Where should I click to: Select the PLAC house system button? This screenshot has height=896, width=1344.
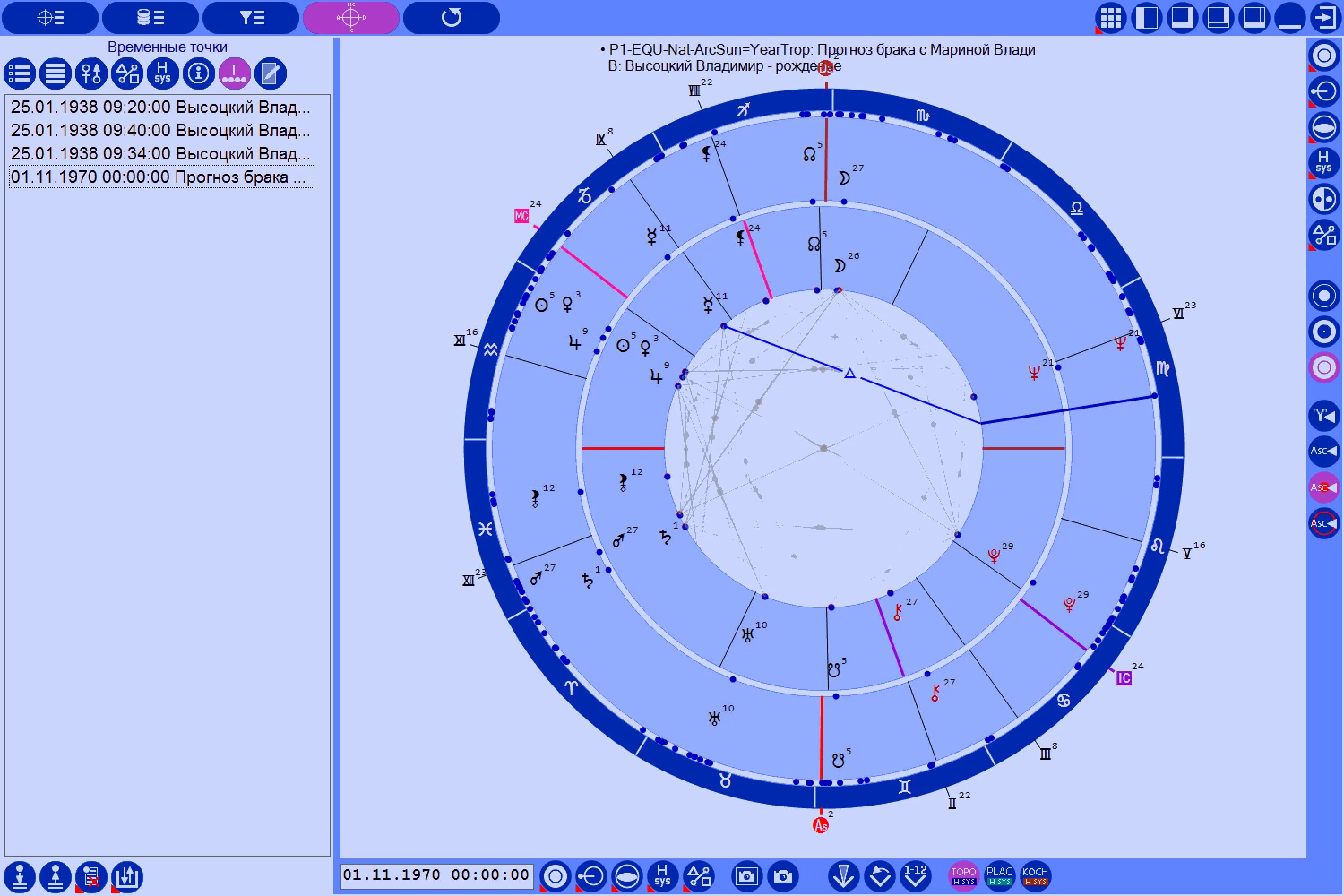click(999, 875)
